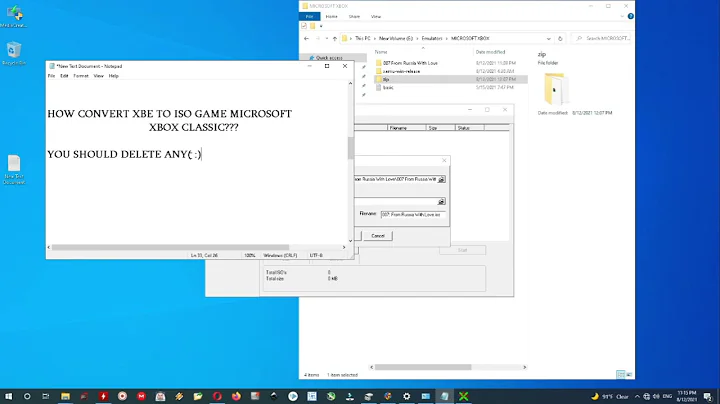
Task: Open Firefox from taskbar
Action: 236,396
